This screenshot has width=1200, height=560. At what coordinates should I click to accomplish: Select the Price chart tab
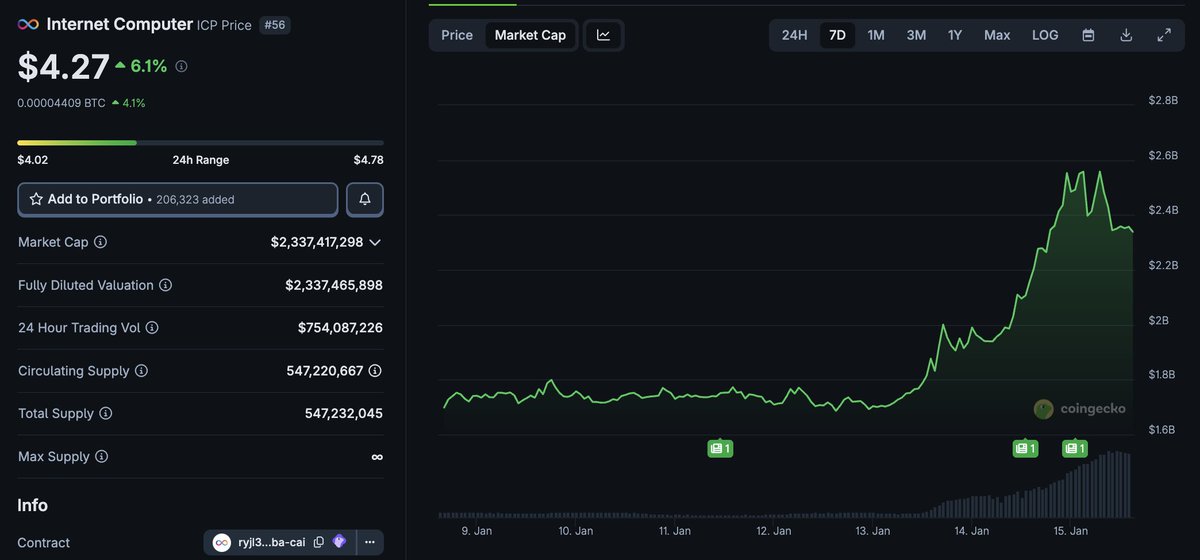(457, 35)
